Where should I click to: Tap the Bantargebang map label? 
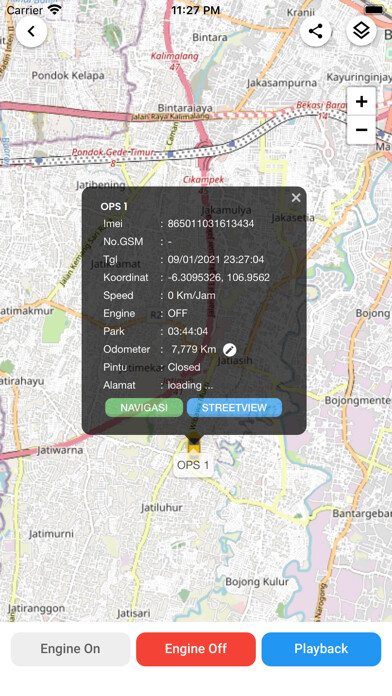coord(362,514)
